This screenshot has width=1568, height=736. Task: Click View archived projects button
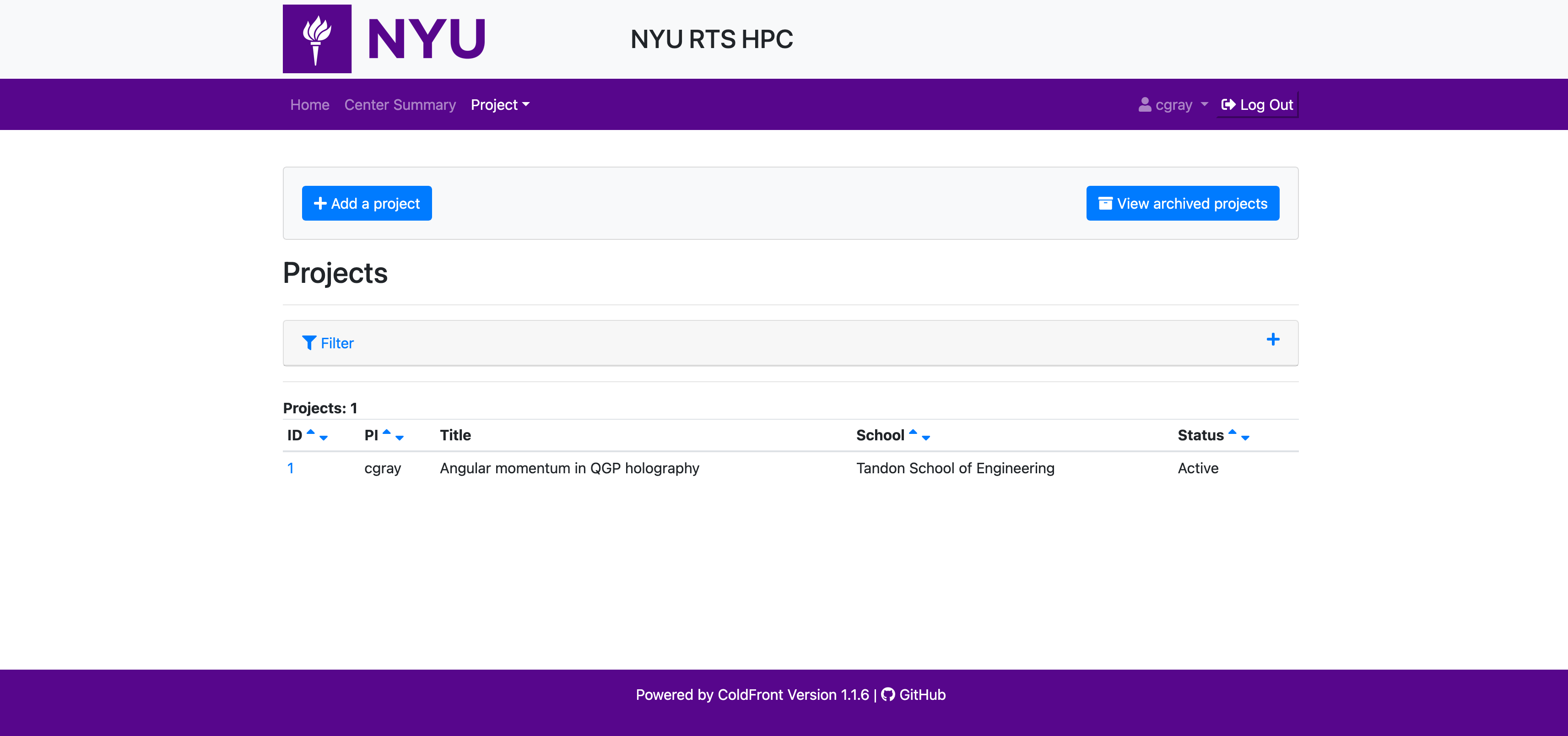click(x=1182, y=203)
